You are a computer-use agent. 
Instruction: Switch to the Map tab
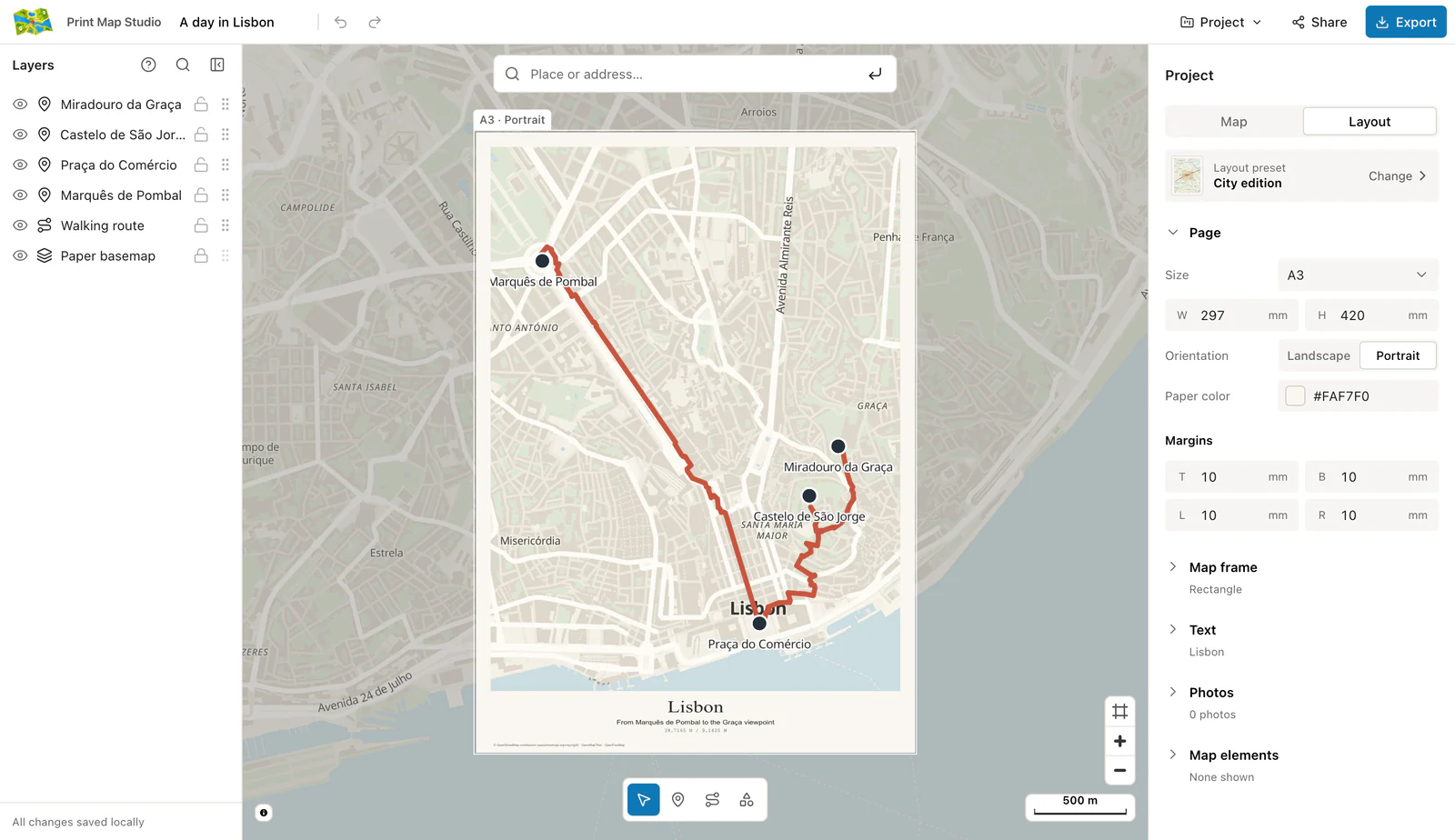coord(1234,122)
